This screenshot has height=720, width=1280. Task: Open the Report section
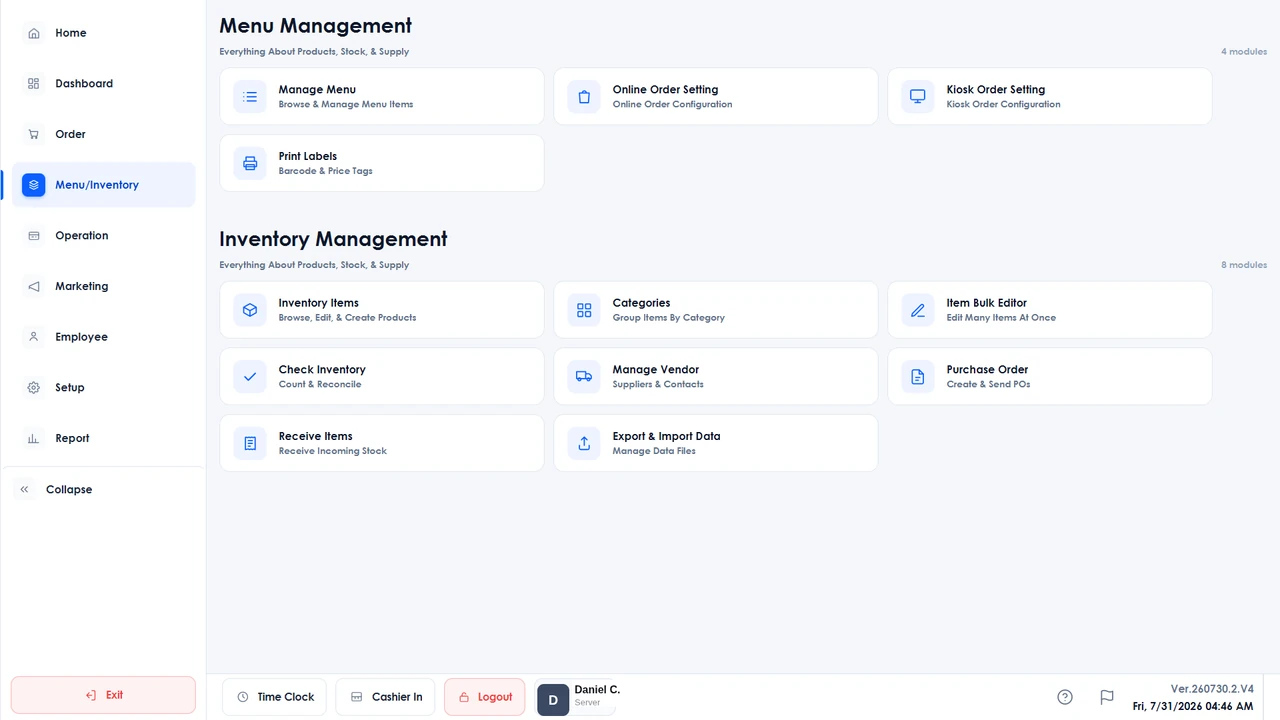[x=104, y=438]
